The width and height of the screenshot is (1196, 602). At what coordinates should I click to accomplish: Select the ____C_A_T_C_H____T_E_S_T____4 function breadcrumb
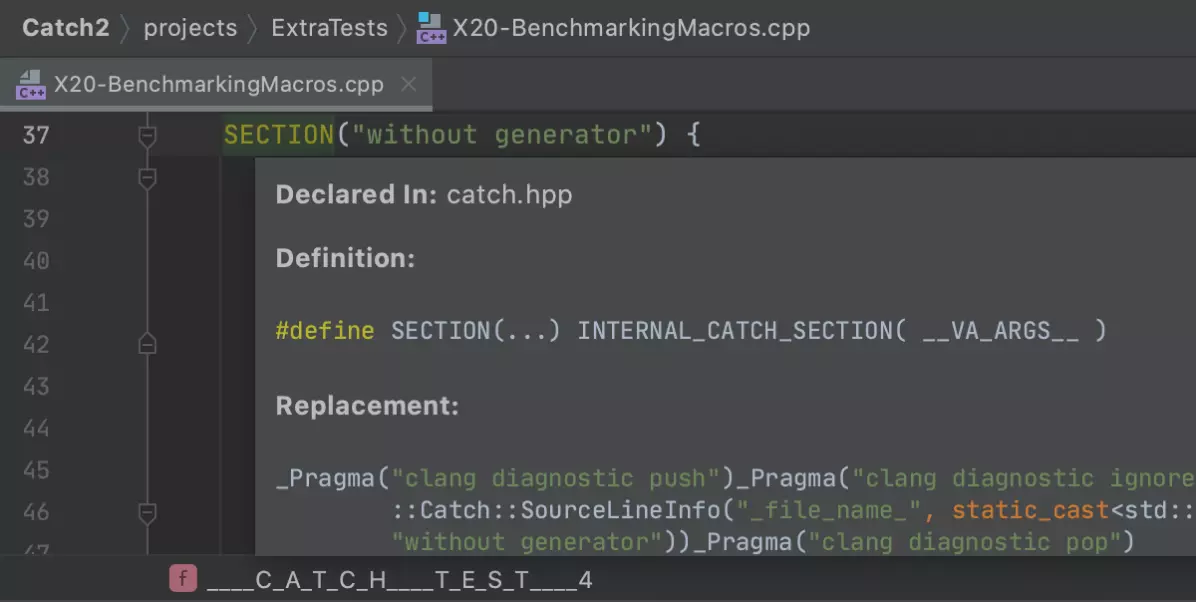(x=400, y=580)
